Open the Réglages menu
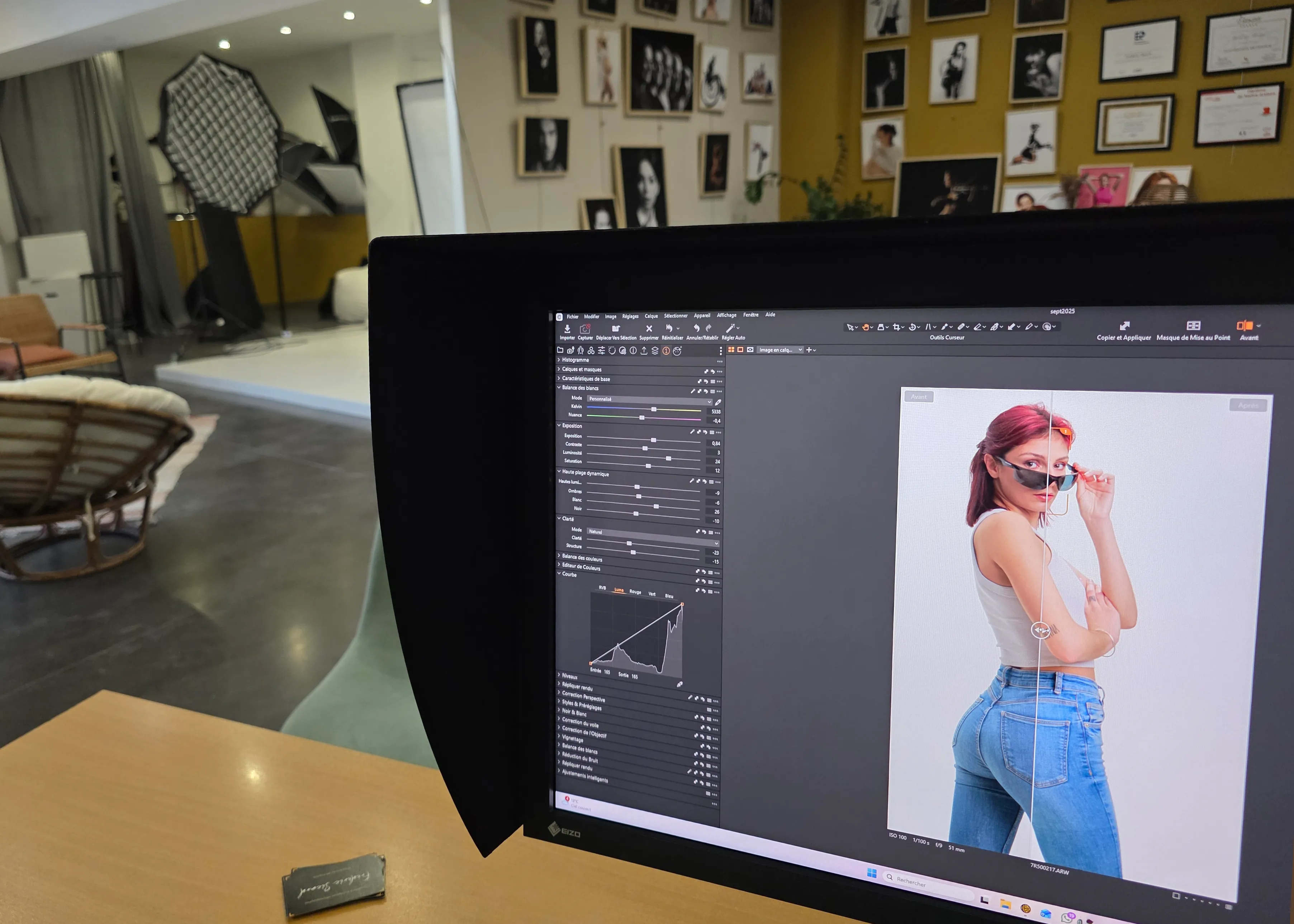Screen dimensions: 1294x924 point(630,316)
